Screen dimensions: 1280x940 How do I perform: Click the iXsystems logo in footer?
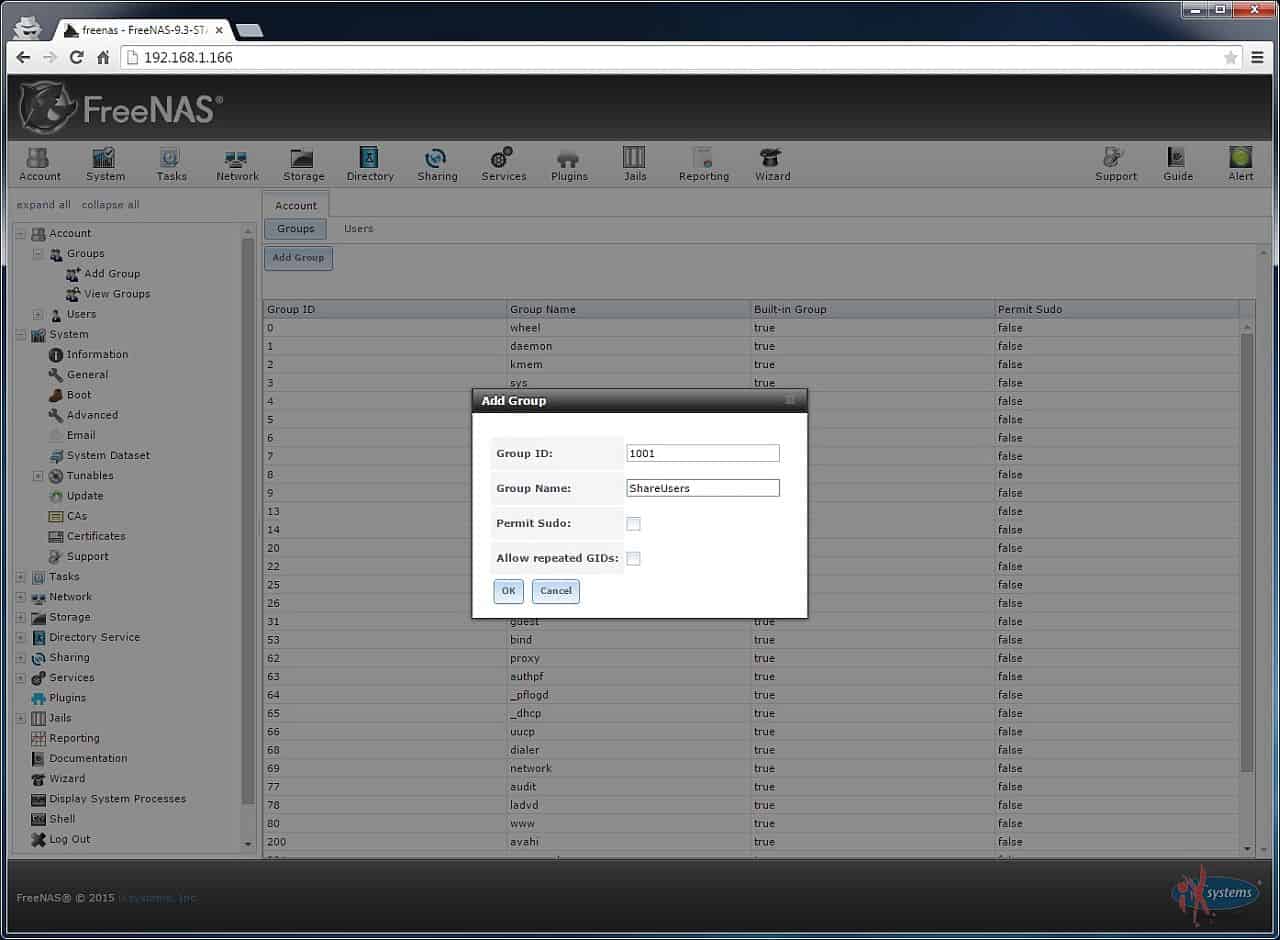(x=1216, y=893)
